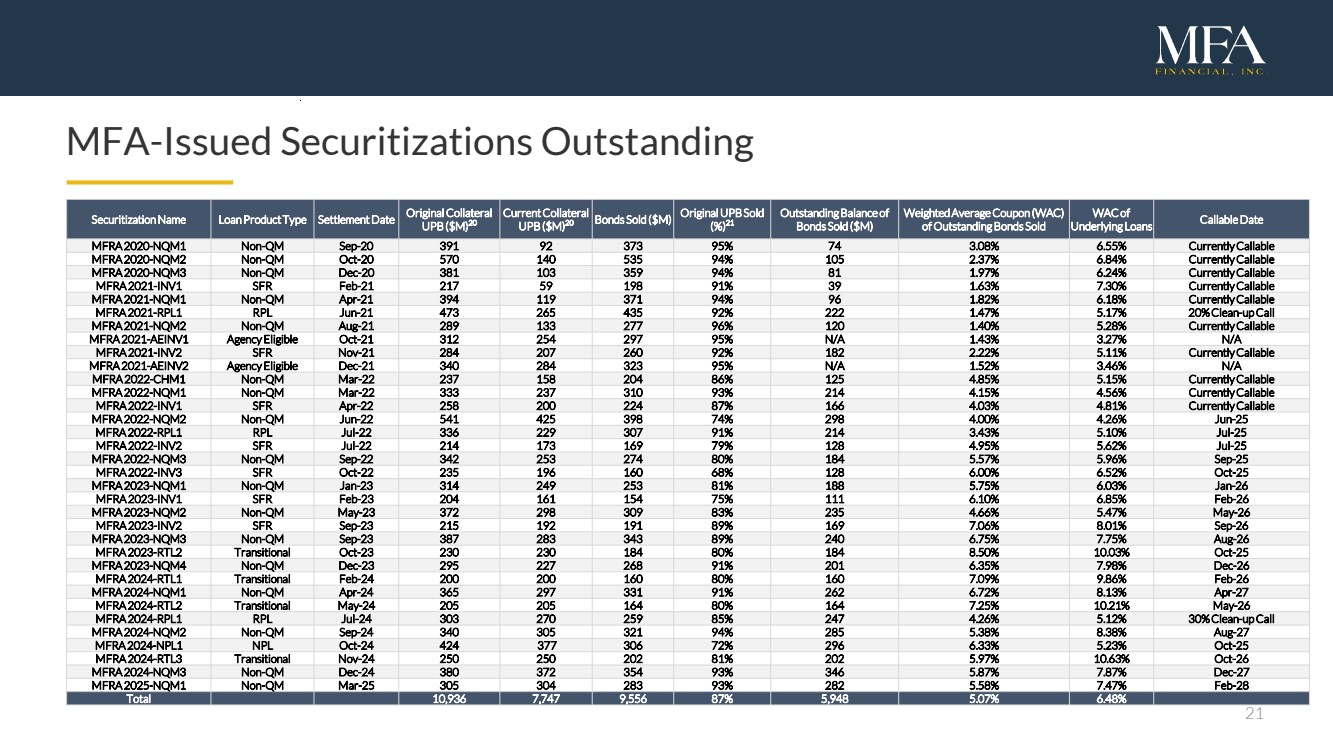Viewport: 1333px width, 749px height.
Task: Click the yellow accent bar under the title
Action: pos(149,182)
